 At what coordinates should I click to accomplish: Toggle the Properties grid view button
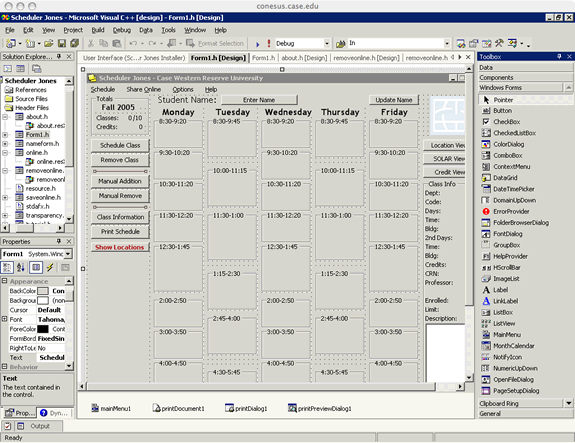tap(36, 267)
